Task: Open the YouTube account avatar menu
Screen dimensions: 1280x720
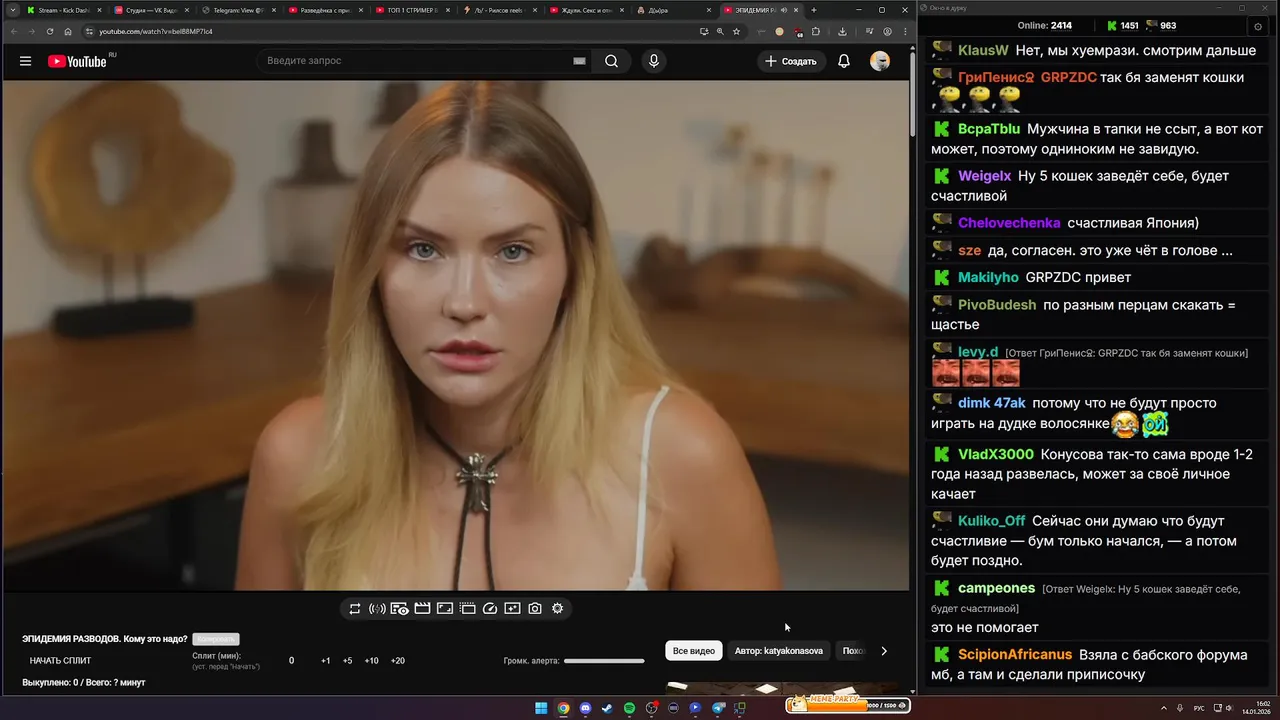Action: coord(880,61)
